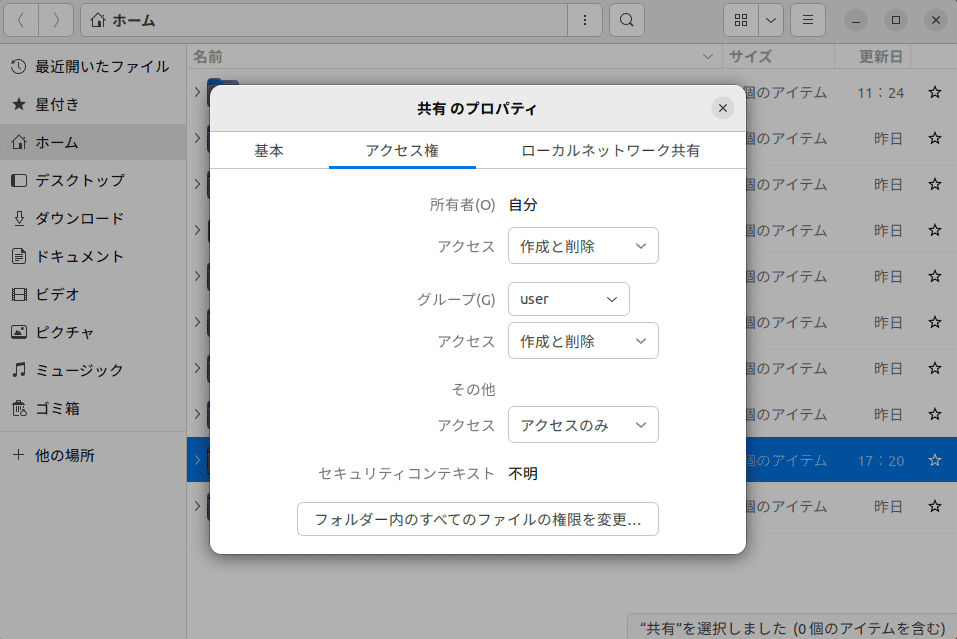This screenshot has width=957, height=639.
Task: Open デスクトップ in the sidebar
Action: click(x=93, y=180)
